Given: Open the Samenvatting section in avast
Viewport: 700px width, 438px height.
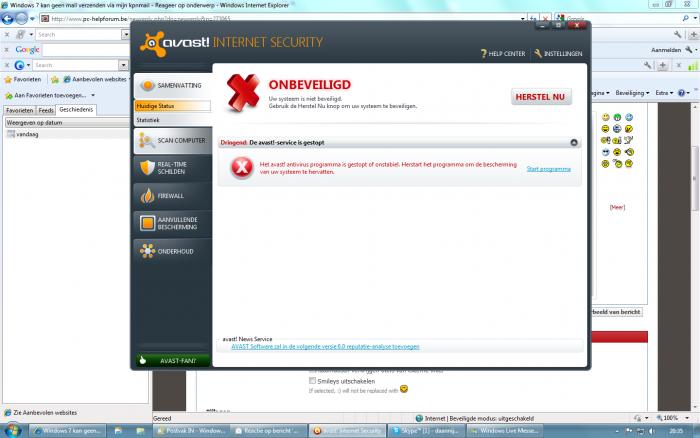Looking at the screenshot, I should point(173,85).
